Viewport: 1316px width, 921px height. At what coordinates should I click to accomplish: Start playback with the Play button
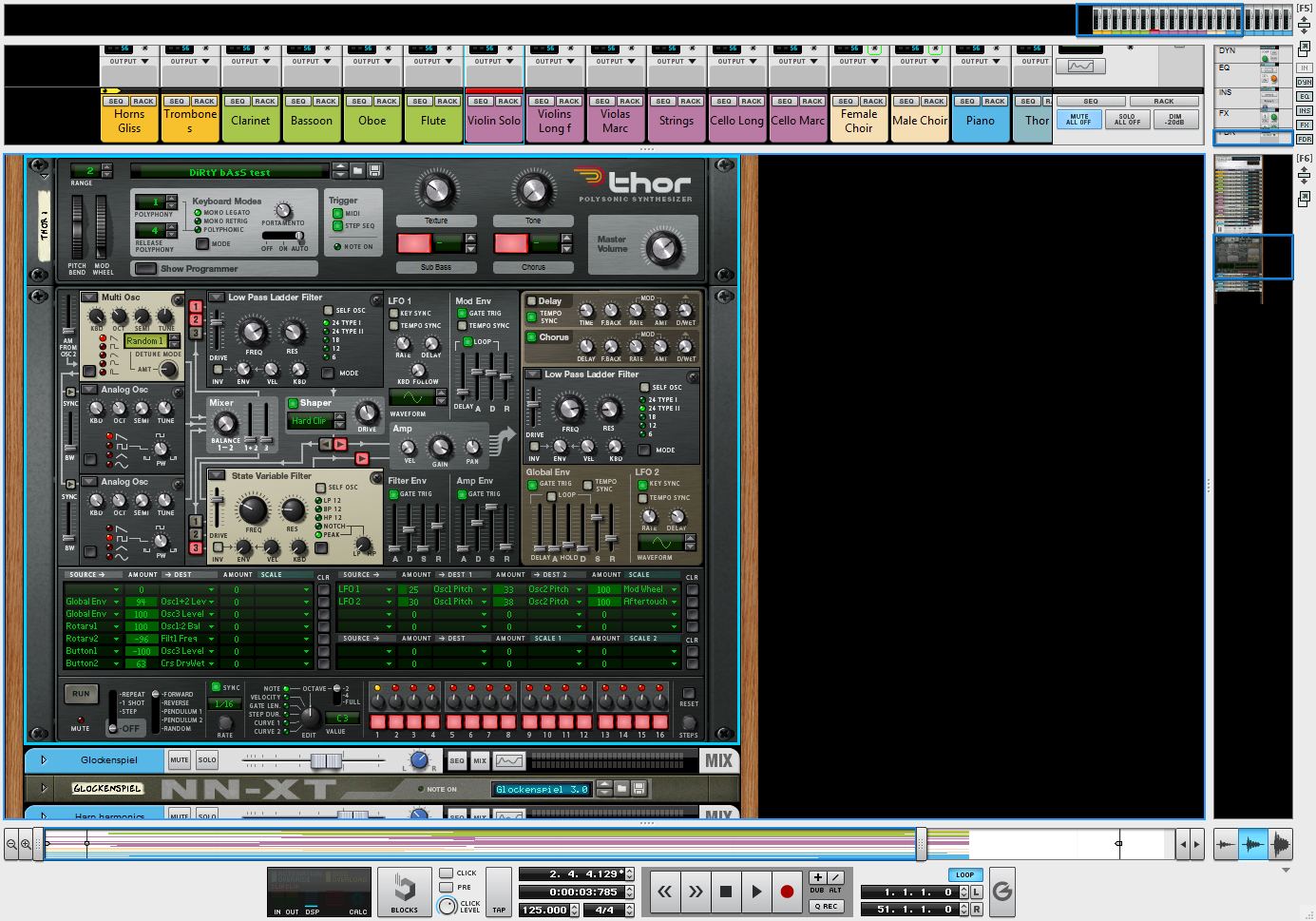756,892
